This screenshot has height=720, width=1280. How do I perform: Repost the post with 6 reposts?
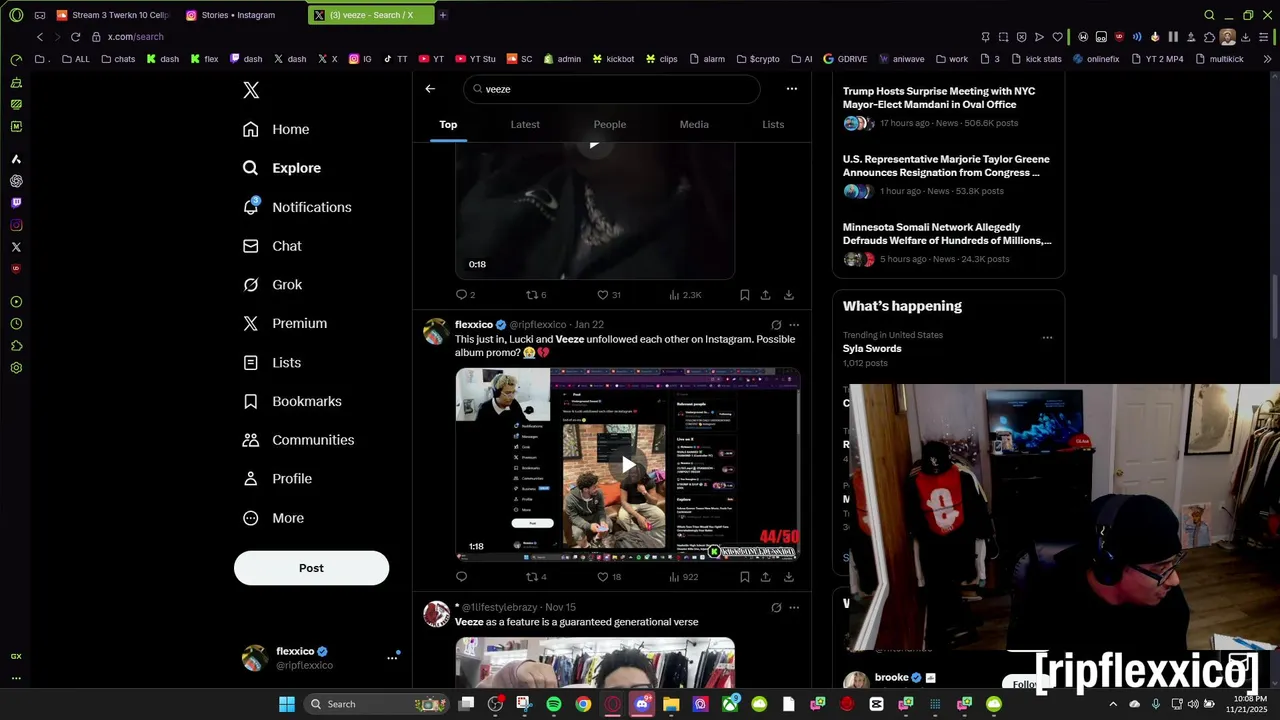point(536,295)
